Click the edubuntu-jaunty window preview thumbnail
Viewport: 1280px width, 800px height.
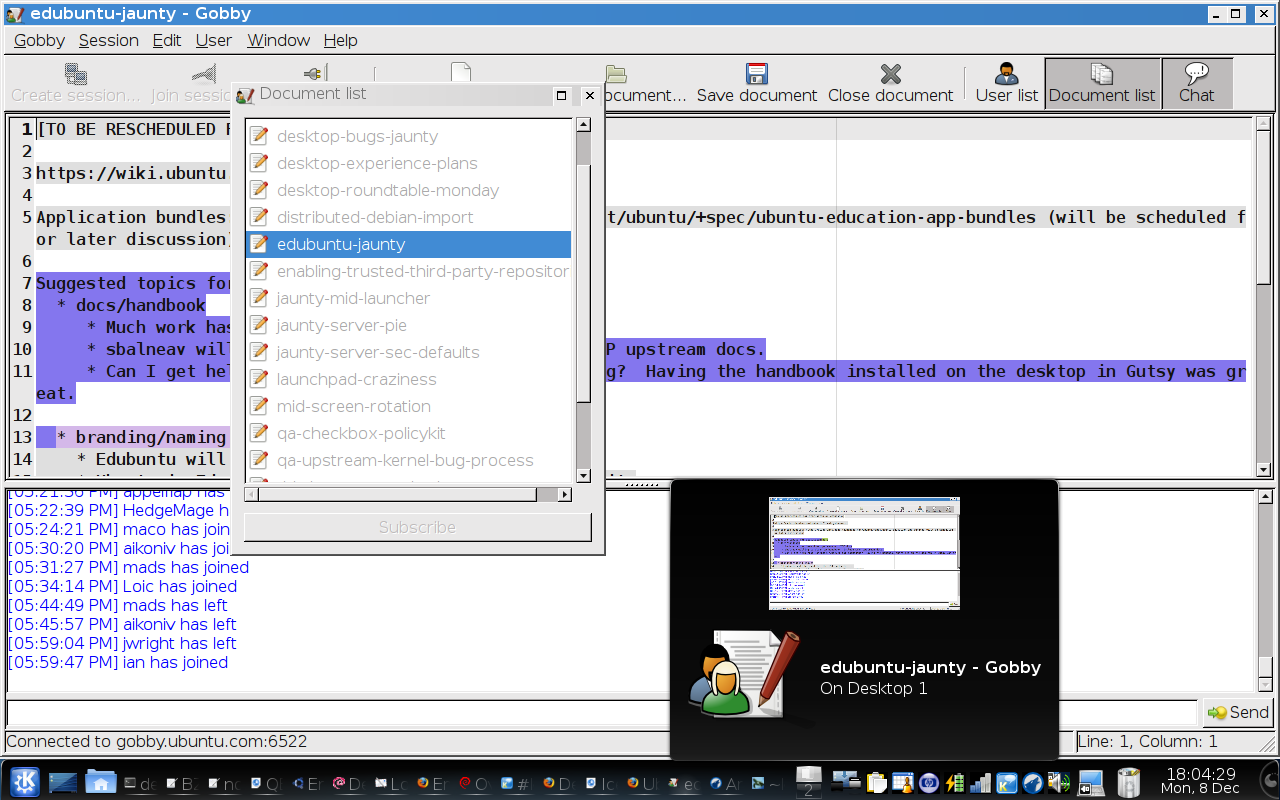864,553
